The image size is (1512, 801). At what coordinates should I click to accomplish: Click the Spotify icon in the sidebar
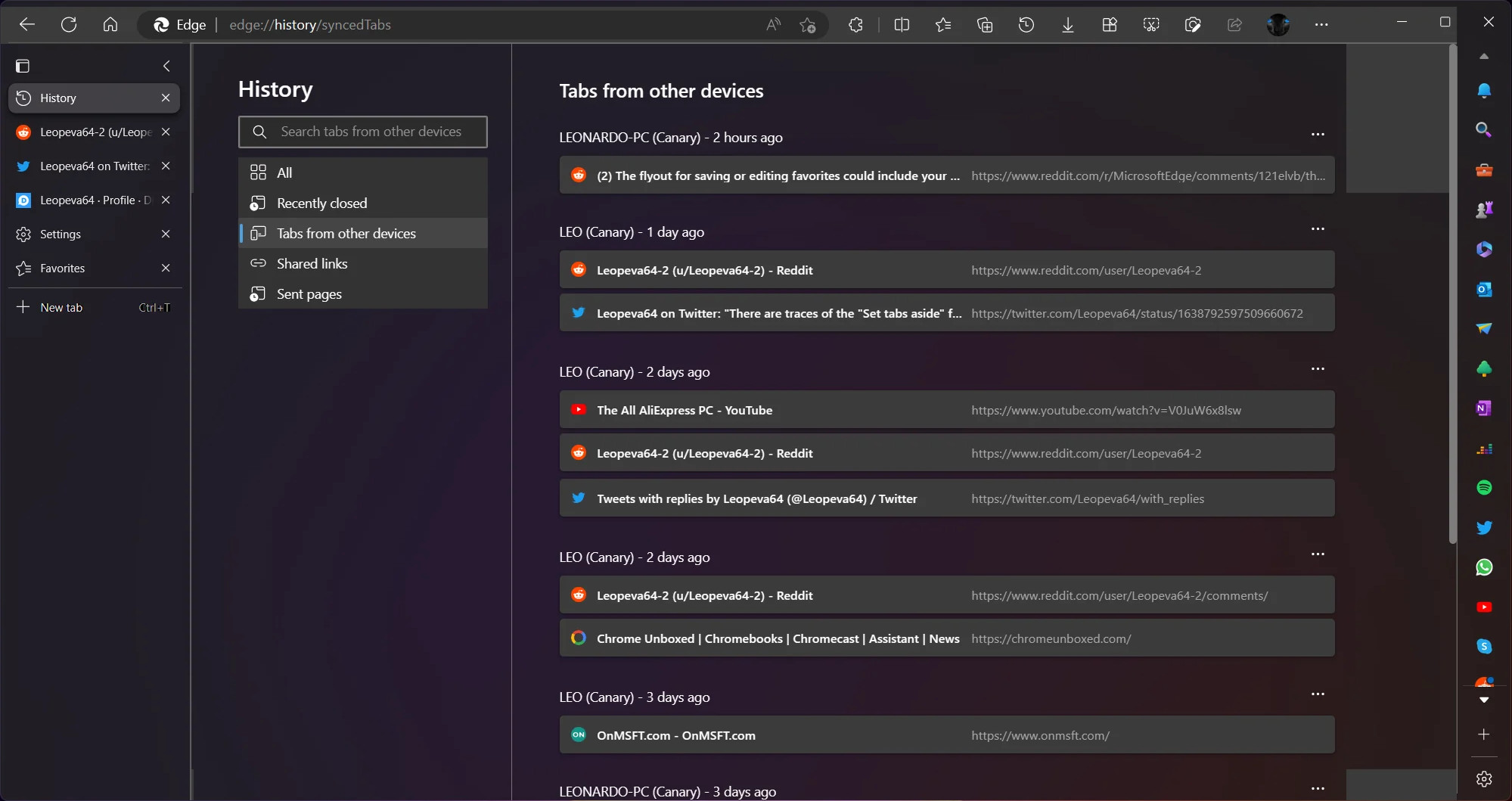coord(1484,488)
